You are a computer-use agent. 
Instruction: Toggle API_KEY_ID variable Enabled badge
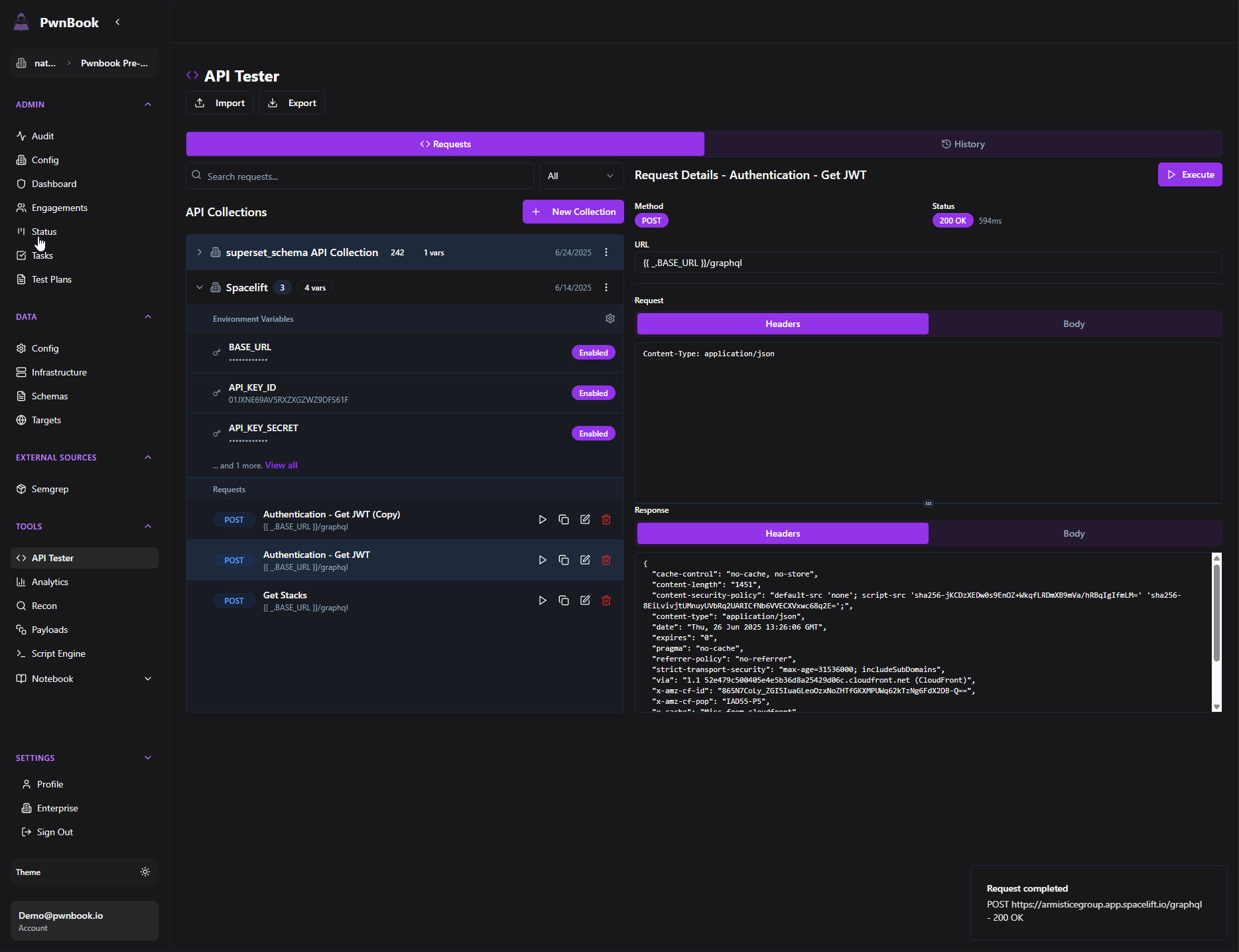(x=593, y=393)
